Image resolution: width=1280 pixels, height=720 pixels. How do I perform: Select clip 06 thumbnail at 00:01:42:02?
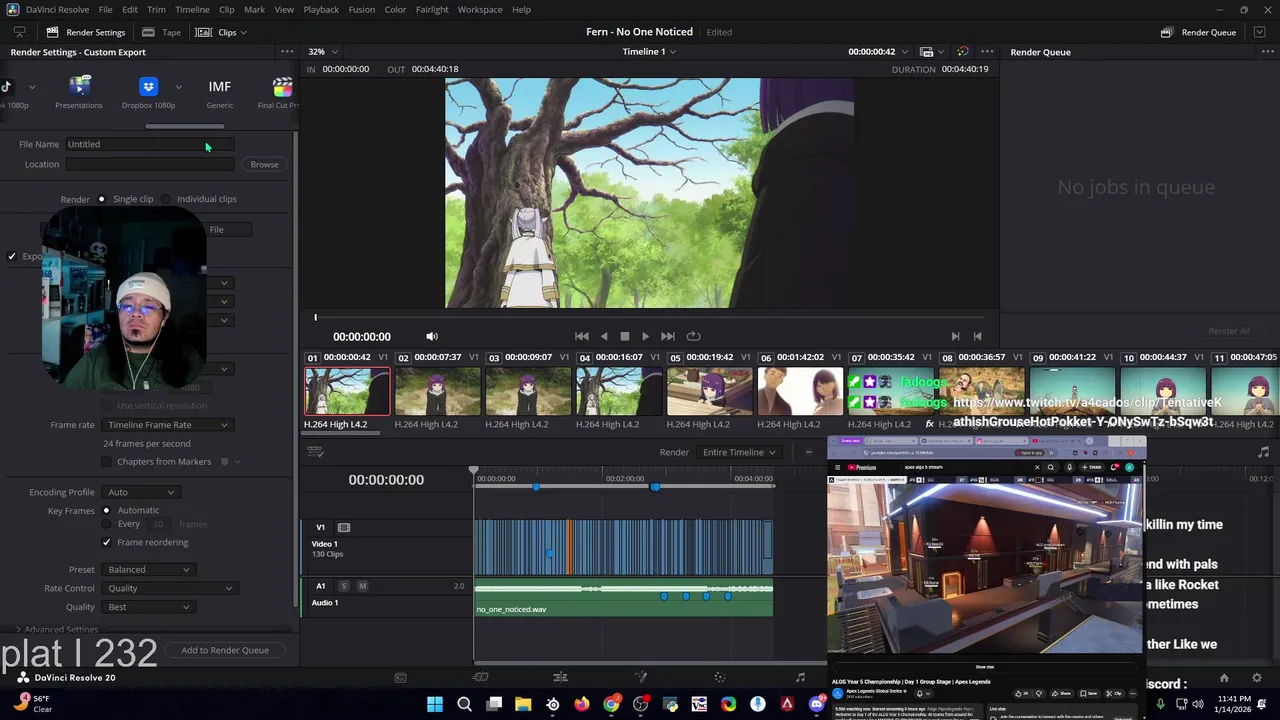[x=800, y=391]
